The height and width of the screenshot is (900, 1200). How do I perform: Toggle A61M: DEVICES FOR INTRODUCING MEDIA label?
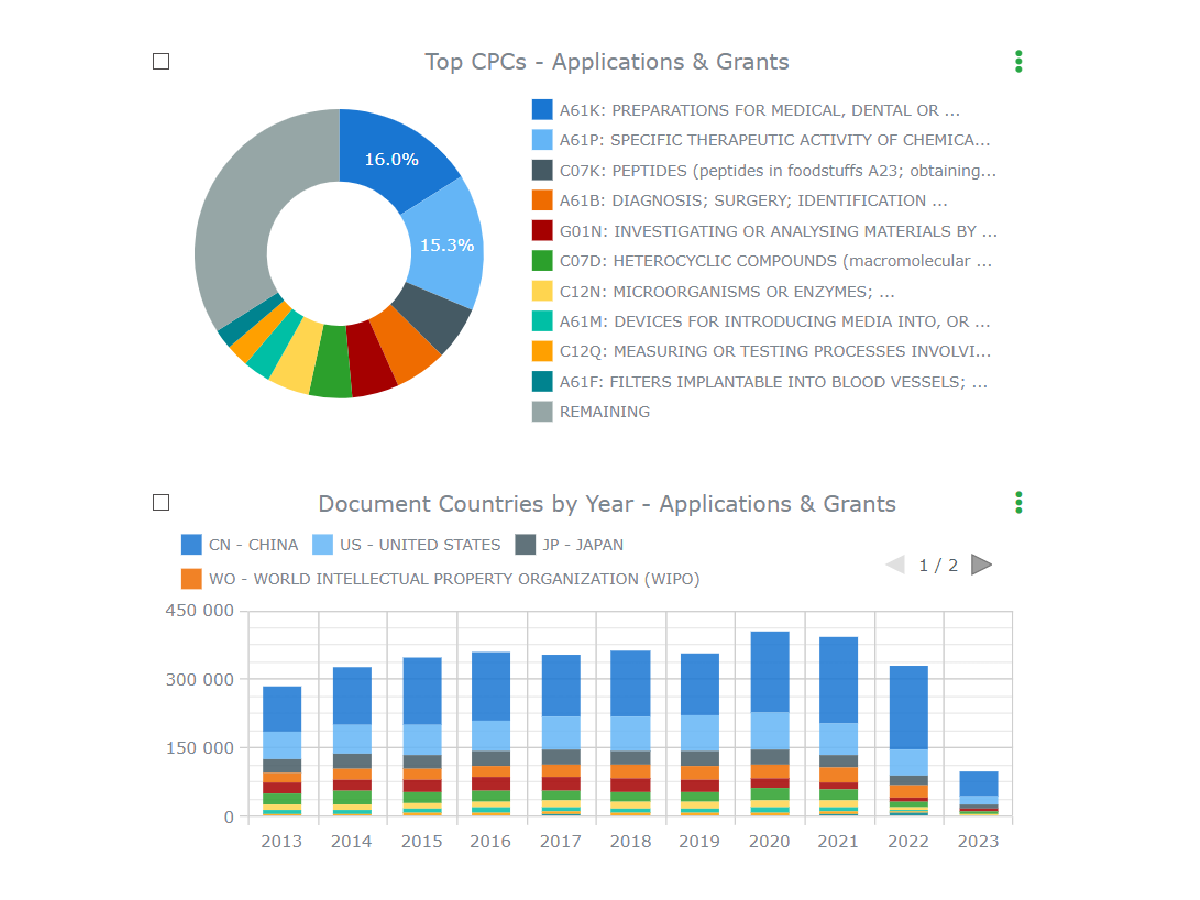775,321
